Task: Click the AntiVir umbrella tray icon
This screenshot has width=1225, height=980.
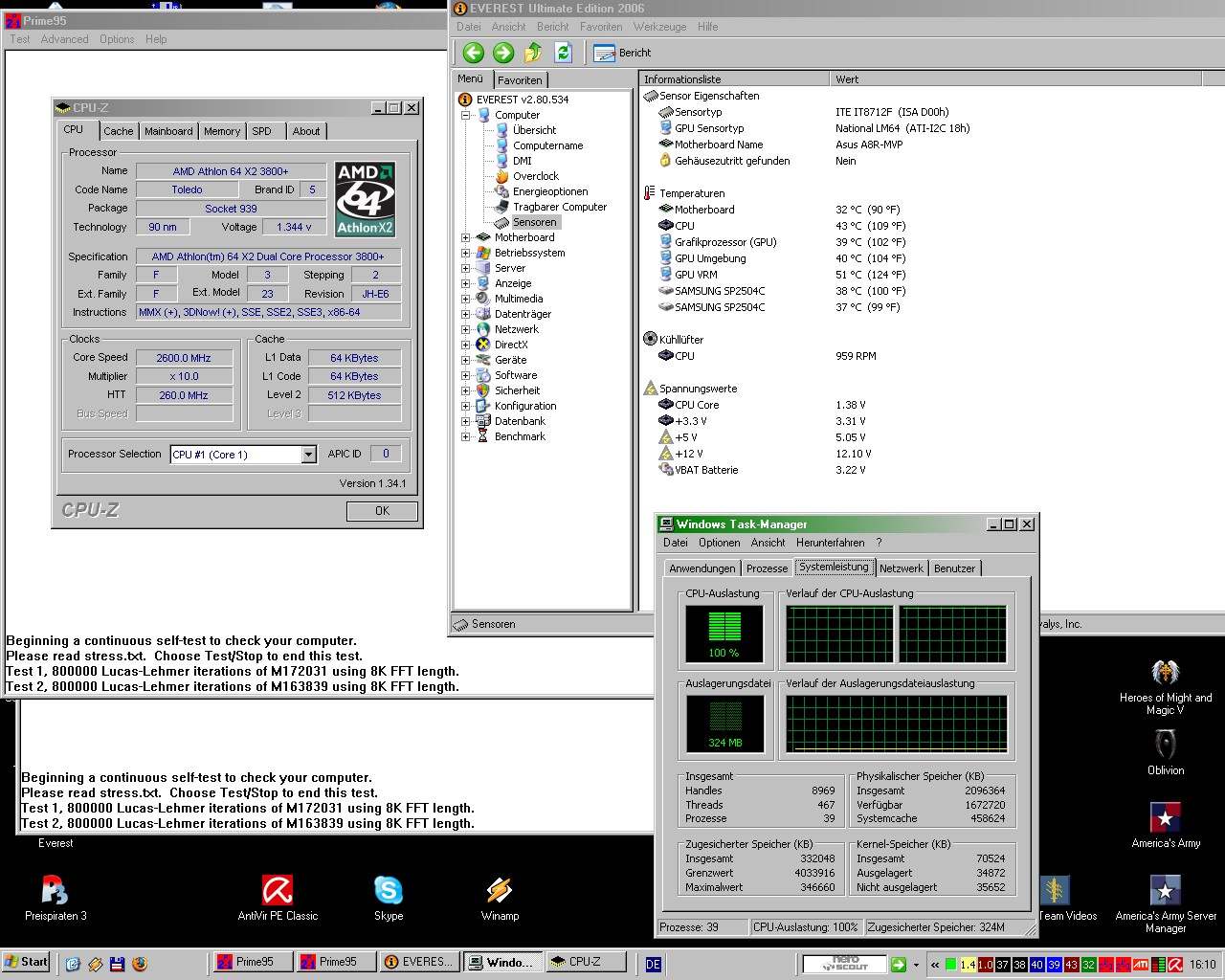Action: [x=1174, y=965]
